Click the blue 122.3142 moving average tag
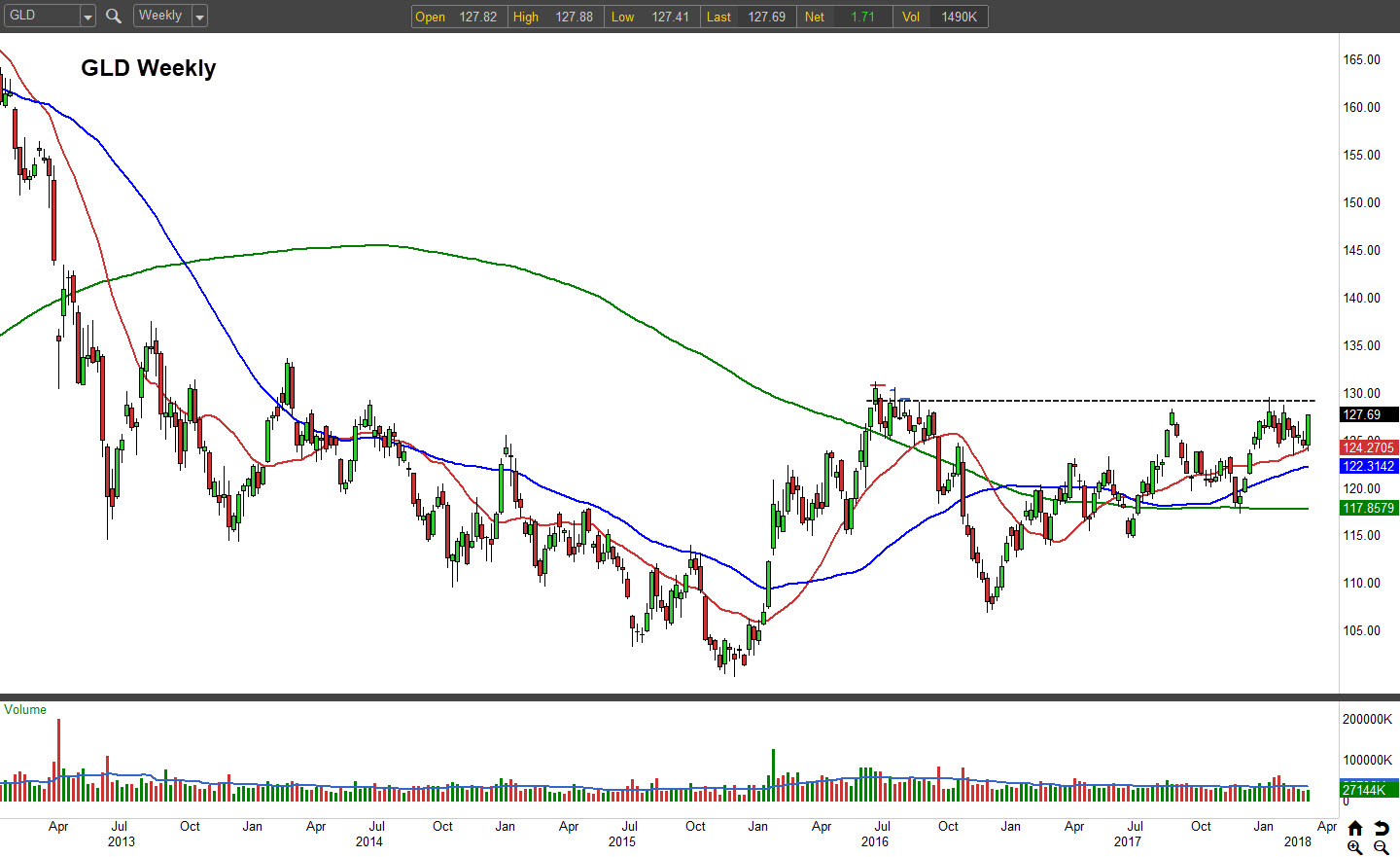This screenshot has width=1400, height=857. pyautogui.click(x=1369, y=466)
